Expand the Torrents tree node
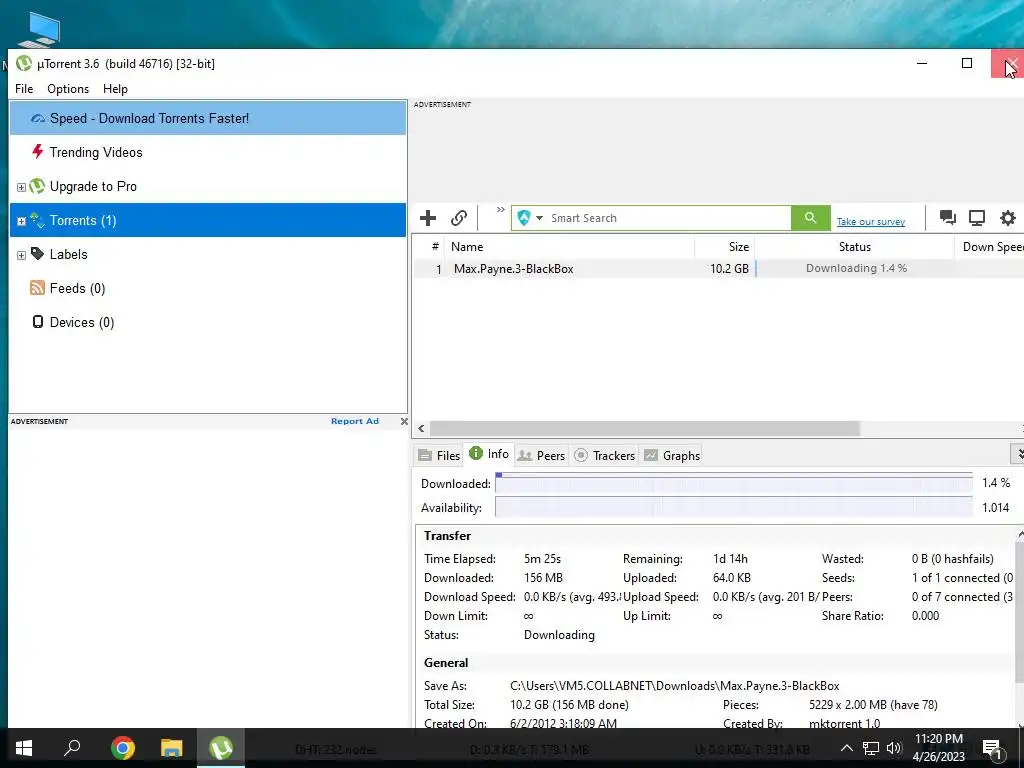The width and height of the screenshot is (1024, 768). click(x=21, y=221)
